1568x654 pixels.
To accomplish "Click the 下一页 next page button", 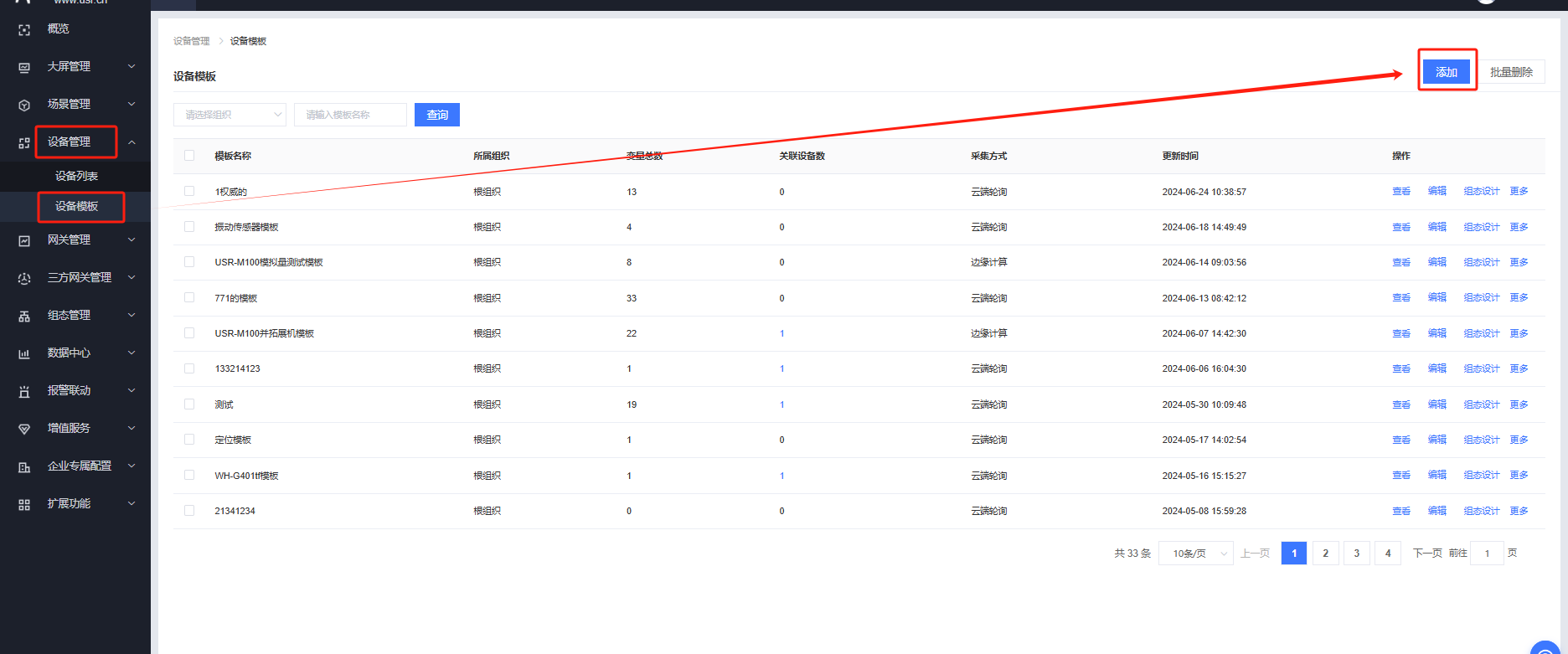I will (x=1427, y=554).
